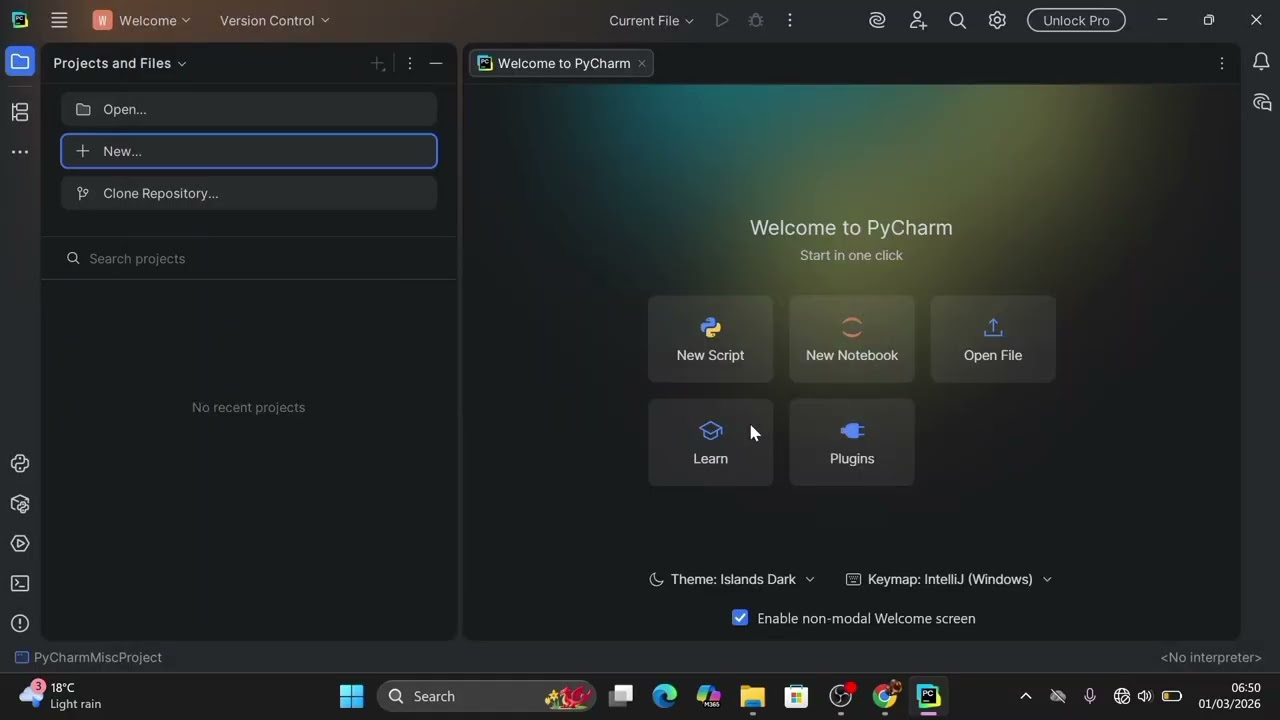Open the Current File run configuration dropdown
1280x720 pixels.
click(x=651, y=20)
